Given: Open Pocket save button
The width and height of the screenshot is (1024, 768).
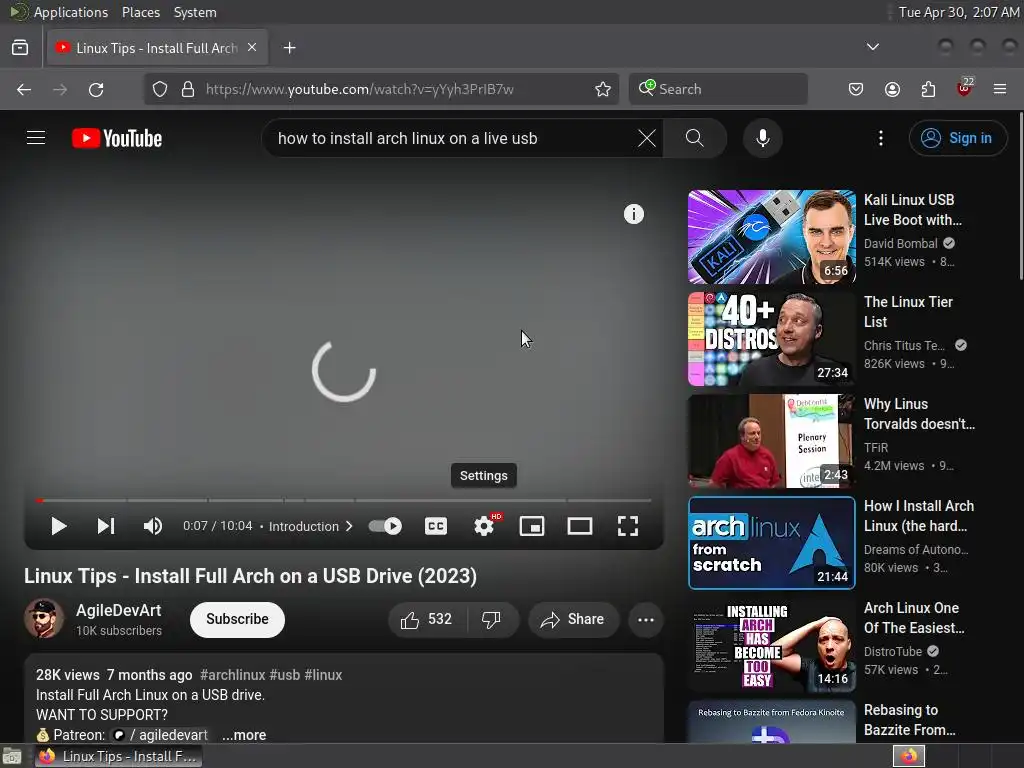Looking at the screenshot, I should point(856,89).
